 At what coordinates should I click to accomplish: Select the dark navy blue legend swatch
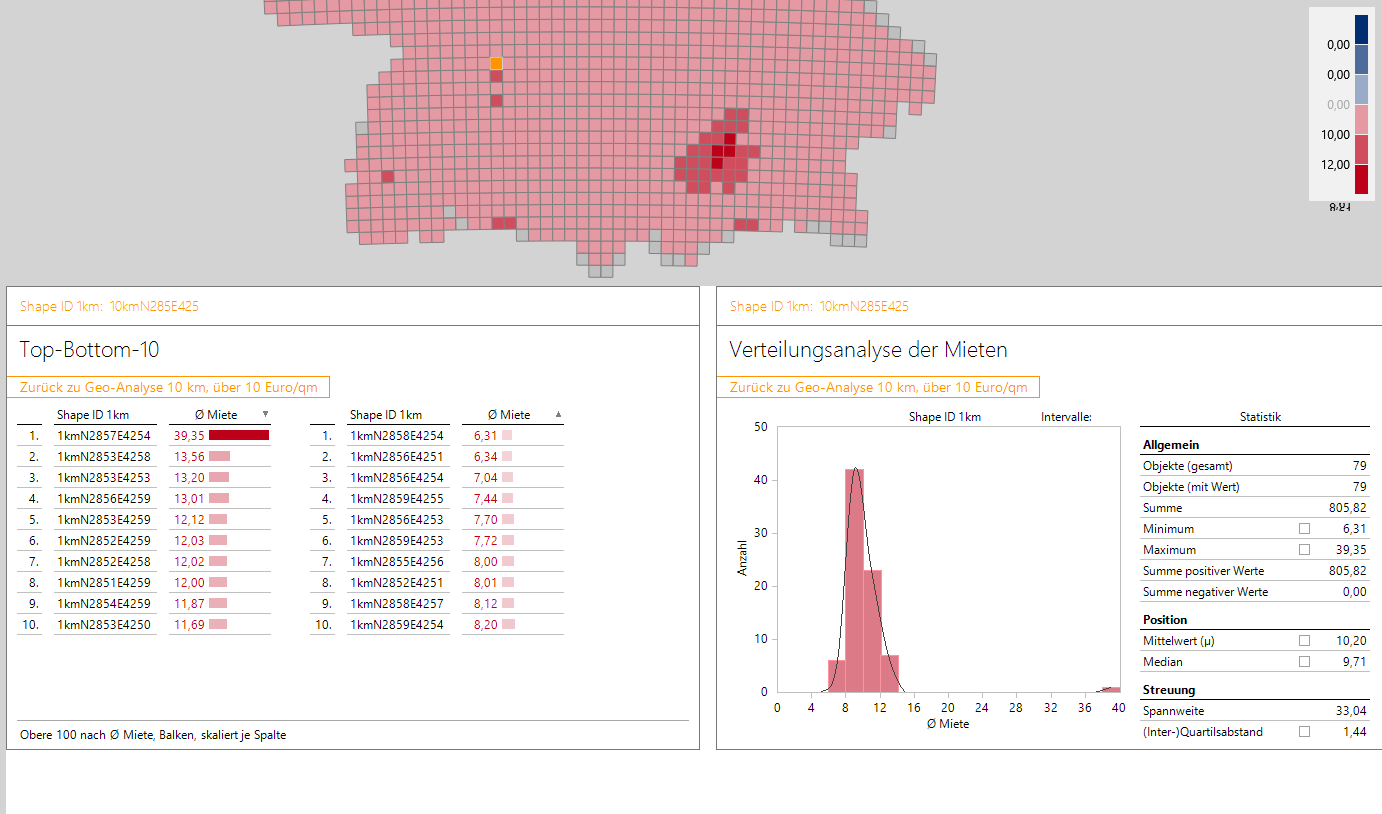tap(1361, 29)
